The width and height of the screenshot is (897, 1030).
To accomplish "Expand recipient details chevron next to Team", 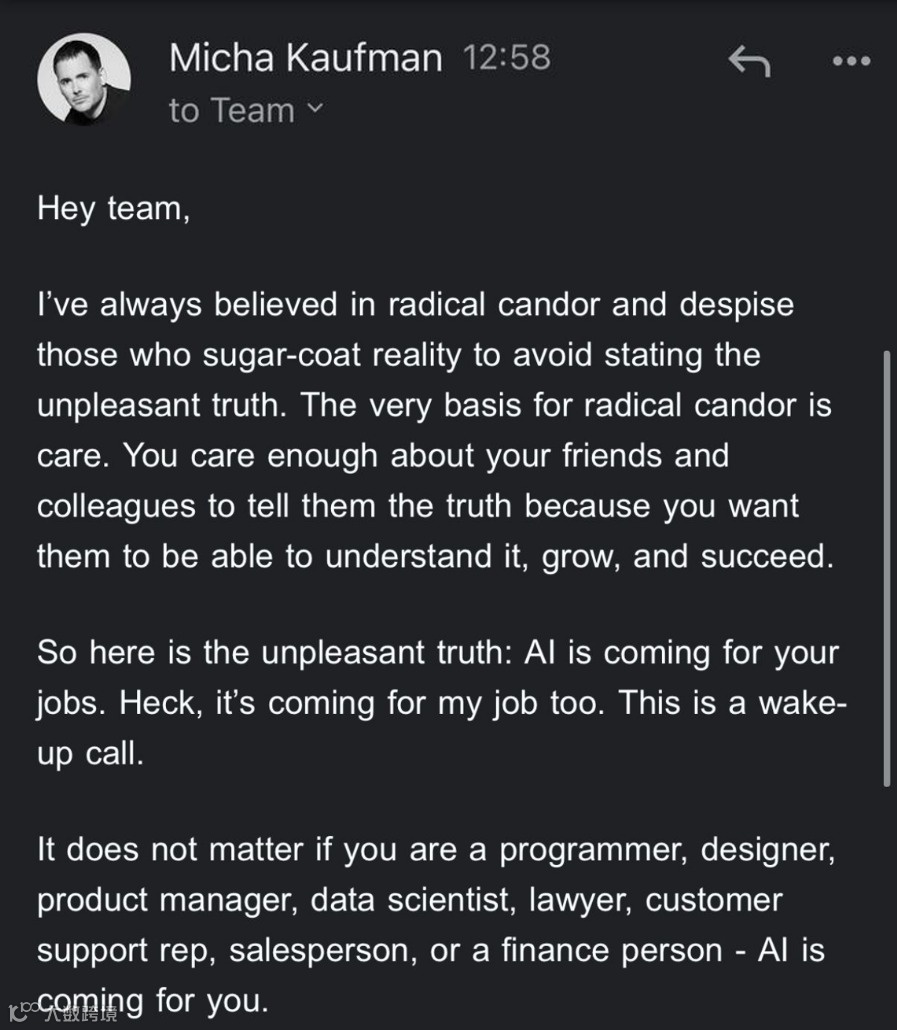I will 315,108.
